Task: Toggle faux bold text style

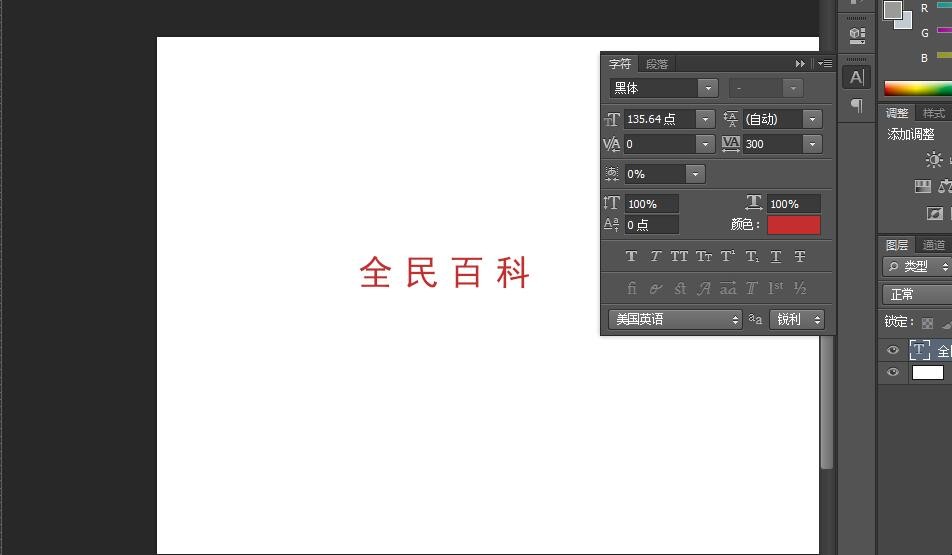Action: pos(631,257)
